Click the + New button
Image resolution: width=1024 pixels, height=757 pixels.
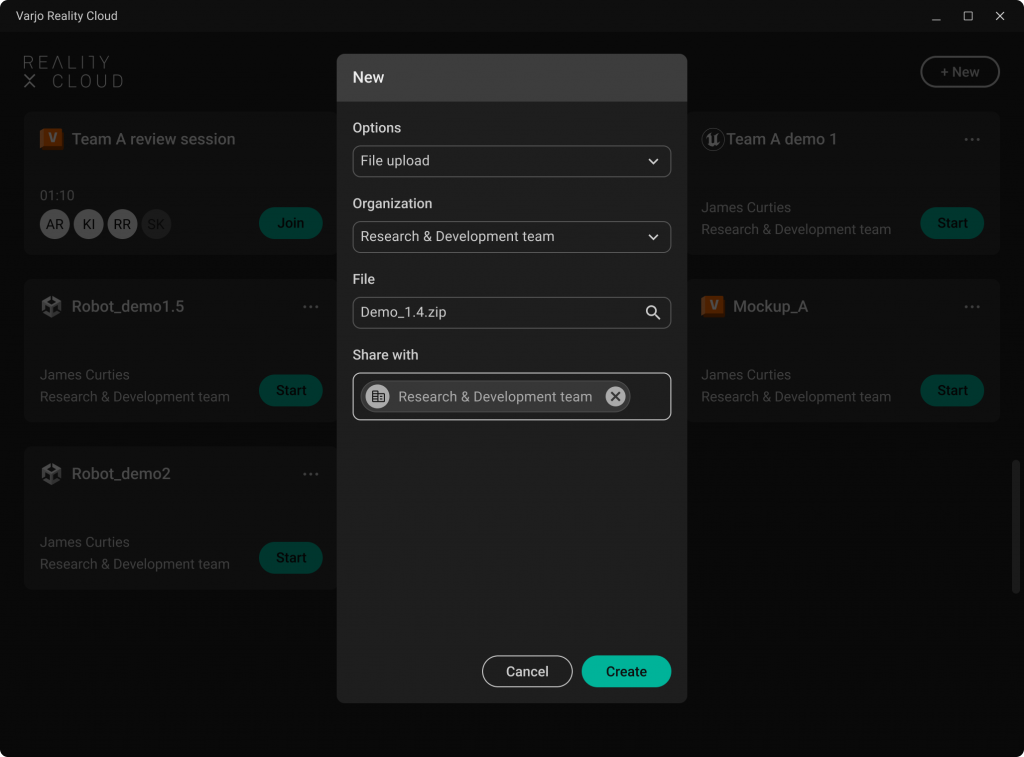[x=959, y=72]
